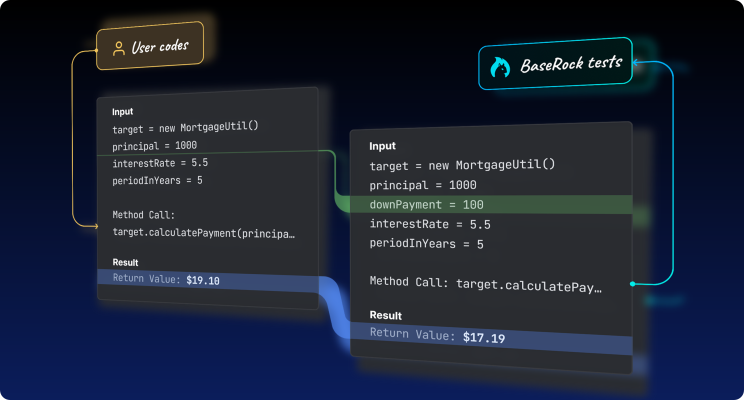
Task: Click 'target = new MortgageUtil()' in right panel
Action: (x=462, y=165)
